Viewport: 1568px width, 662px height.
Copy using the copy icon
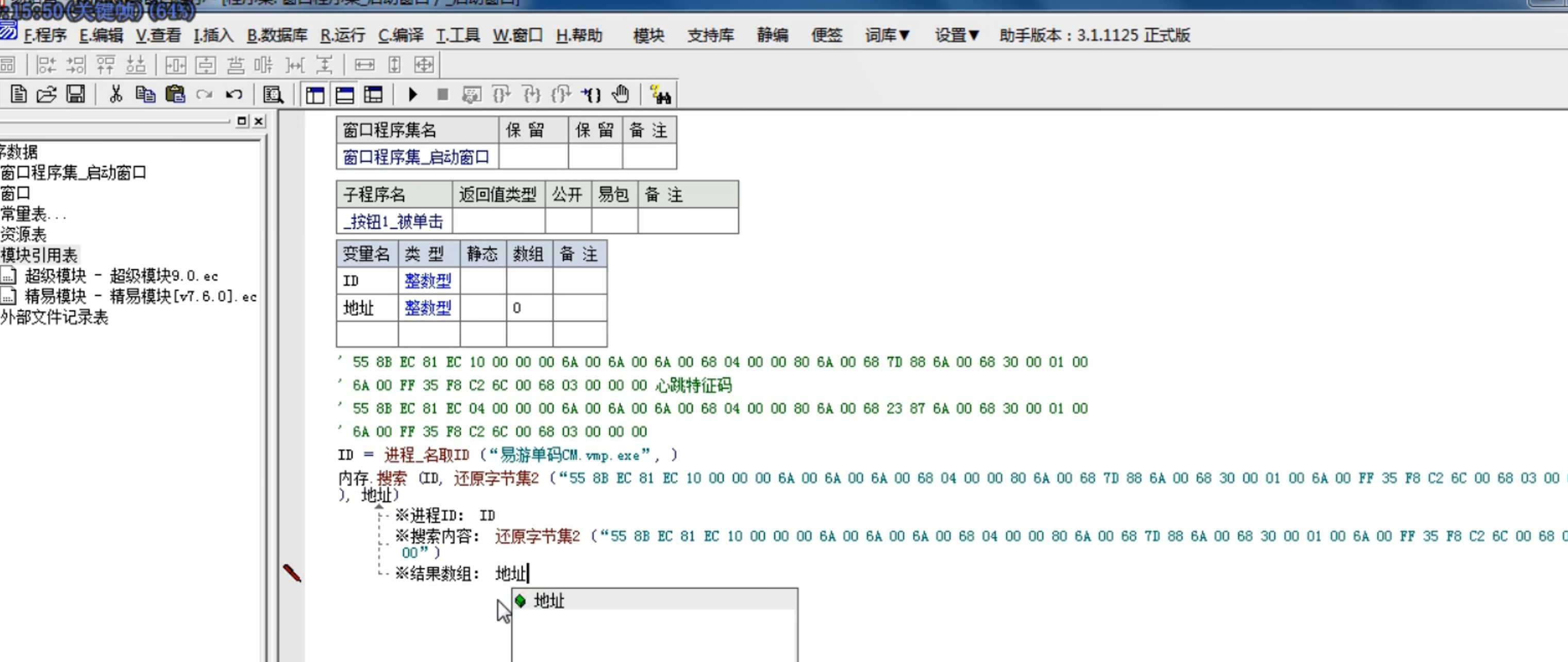145,94
